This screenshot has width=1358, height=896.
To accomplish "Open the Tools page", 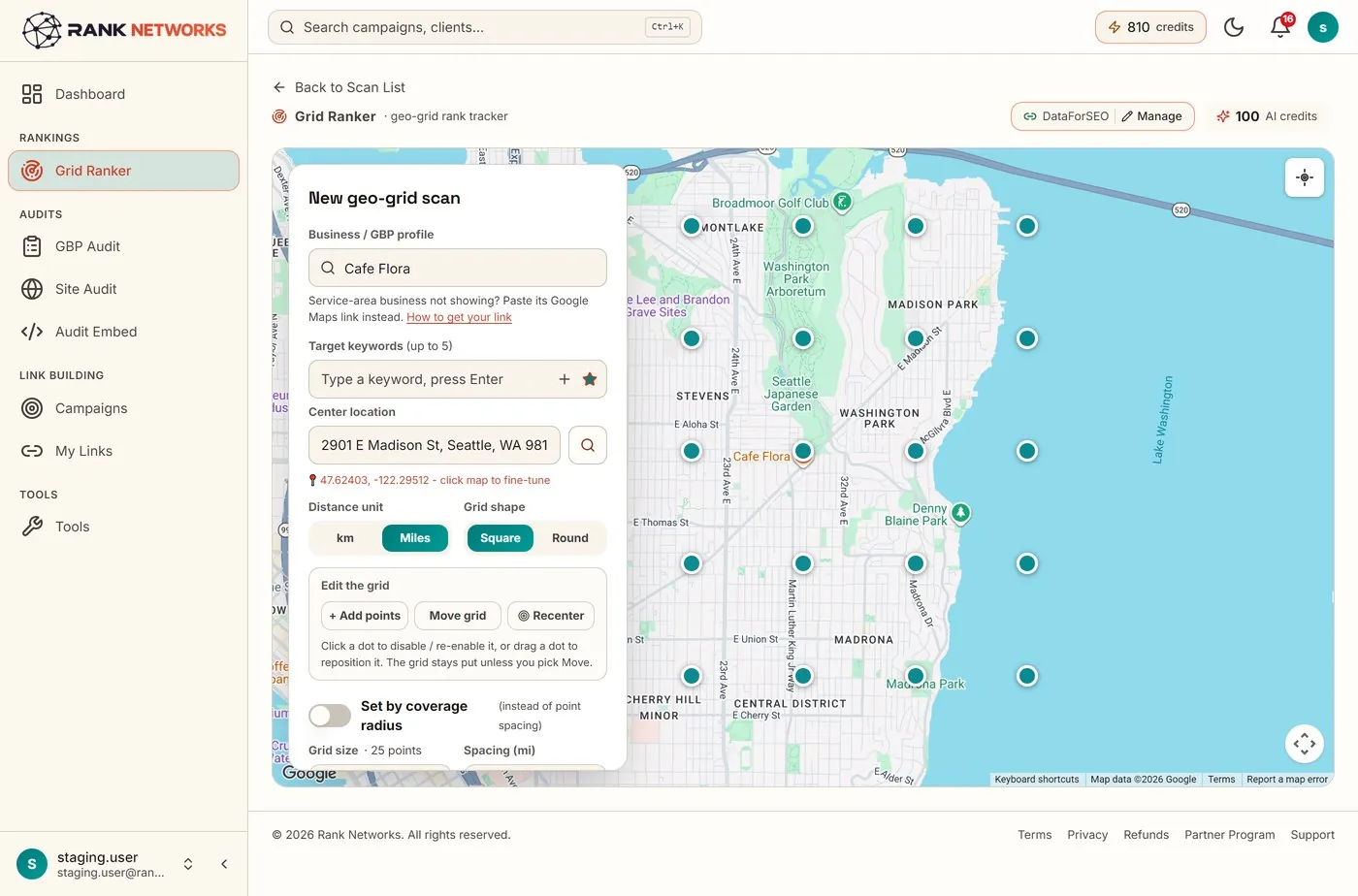I will click(x=124, y=527).
